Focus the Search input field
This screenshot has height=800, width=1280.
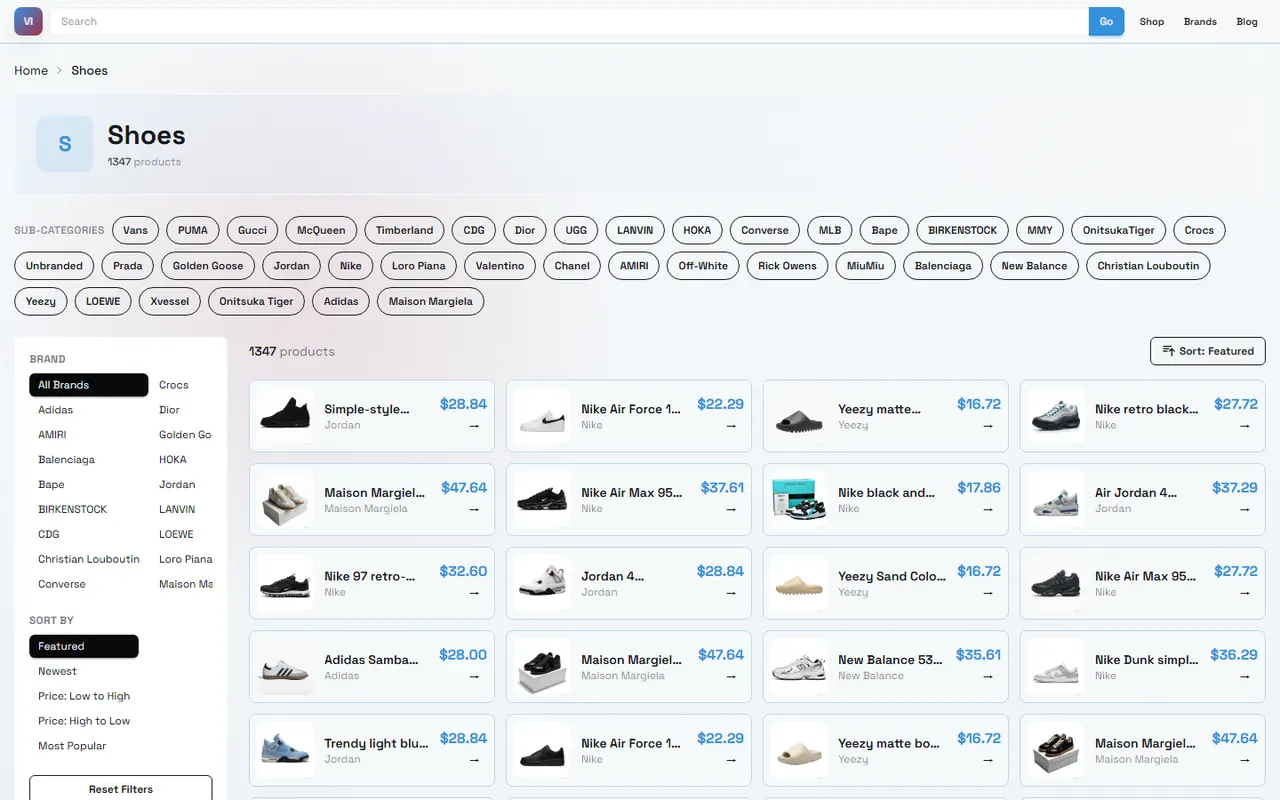570,21
